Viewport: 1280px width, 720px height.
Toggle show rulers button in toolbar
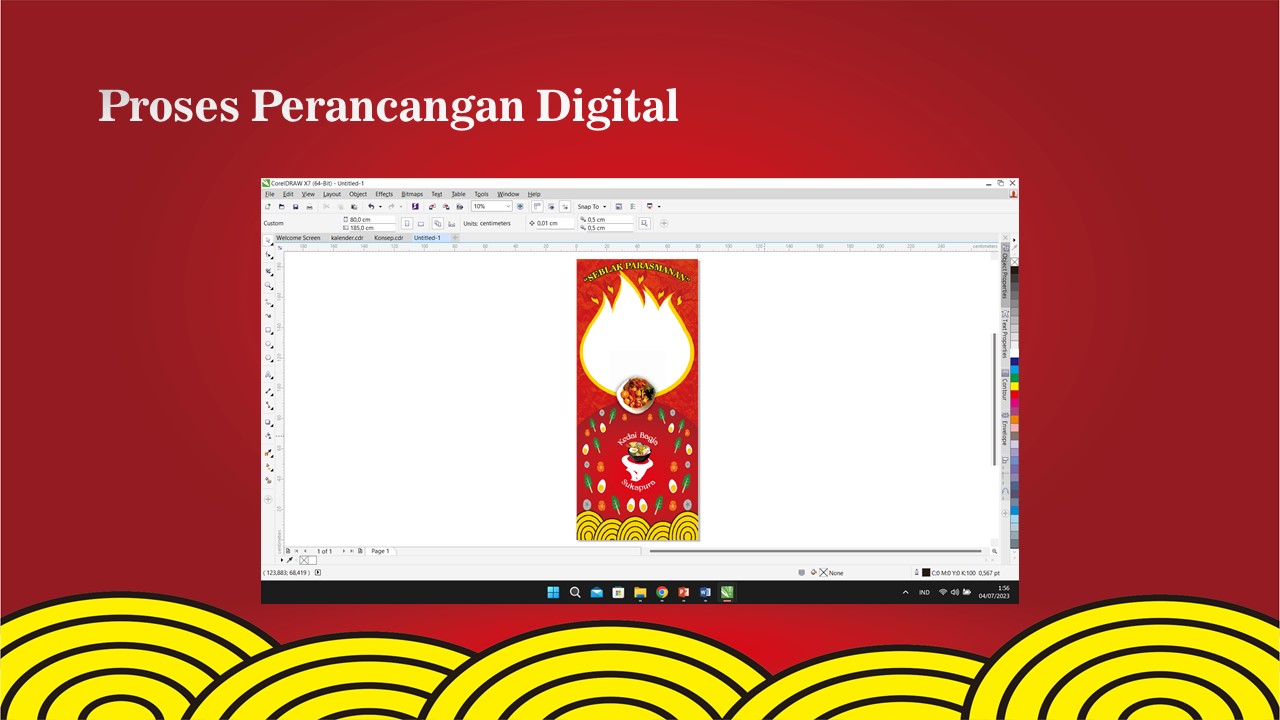pos(537,206)
